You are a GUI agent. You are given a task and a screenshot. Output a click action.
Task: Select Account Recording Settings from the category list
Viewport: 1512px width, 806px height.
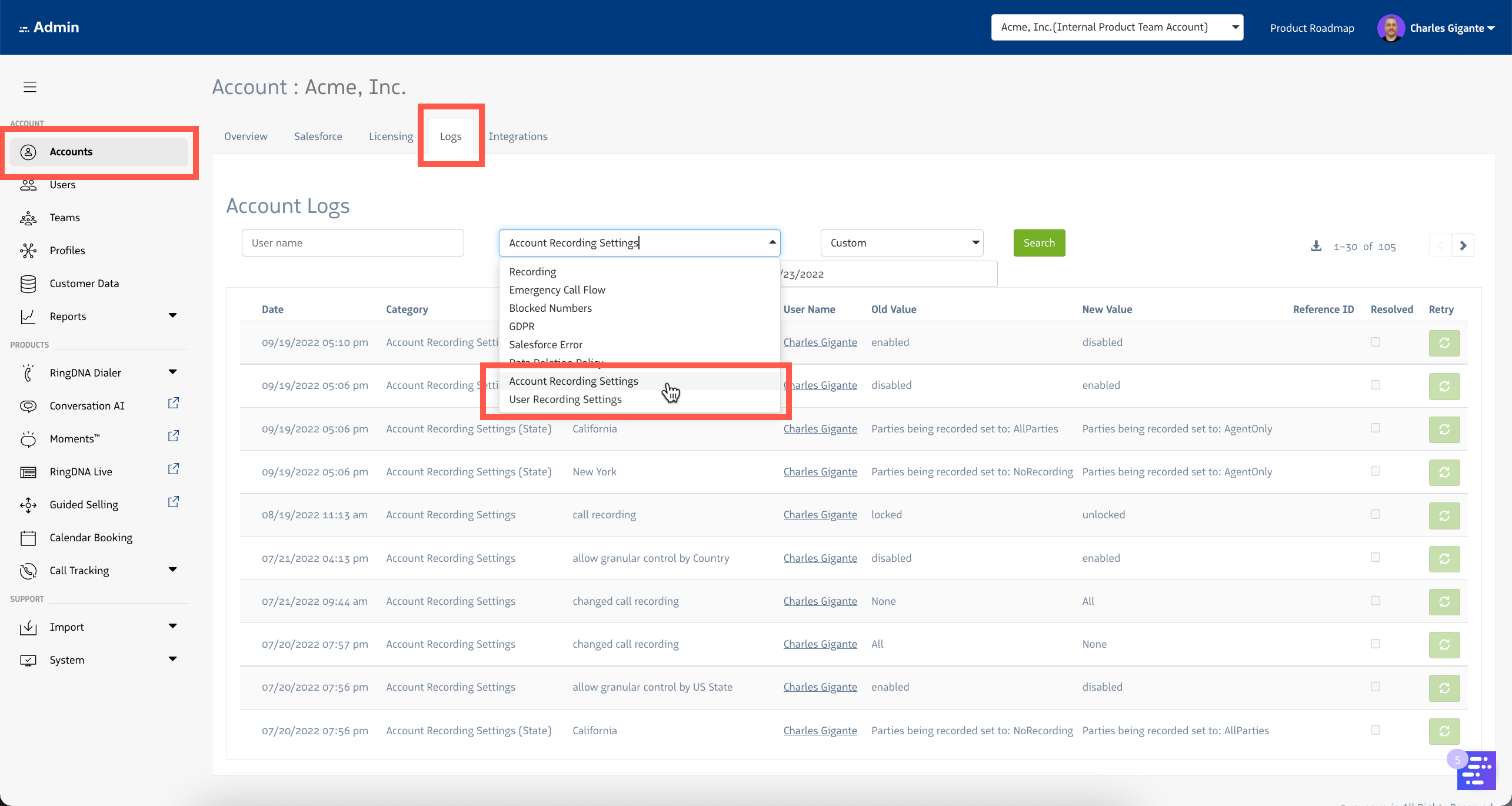[573, 381]
